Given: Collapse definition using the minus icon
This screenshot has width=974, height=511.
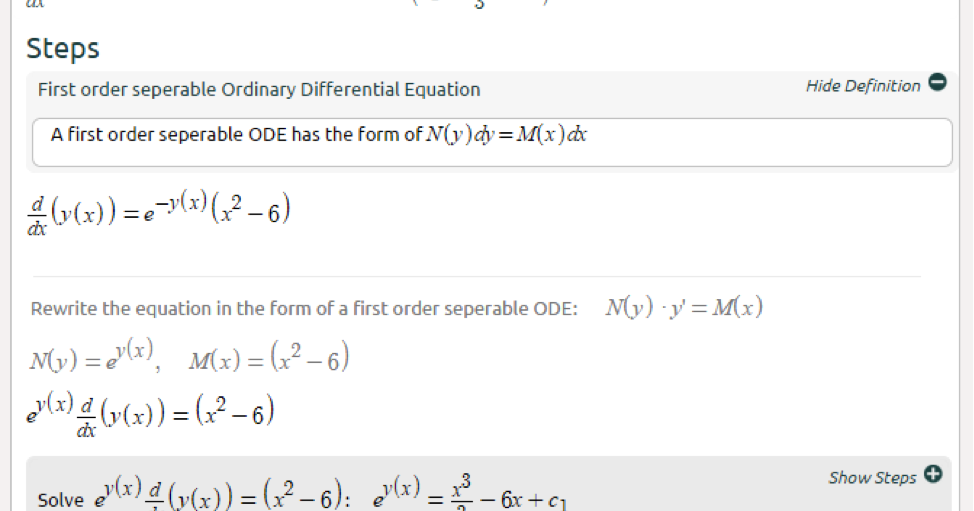Looking at the screenshot, I should pyautogui.click(x=937, y=82).
